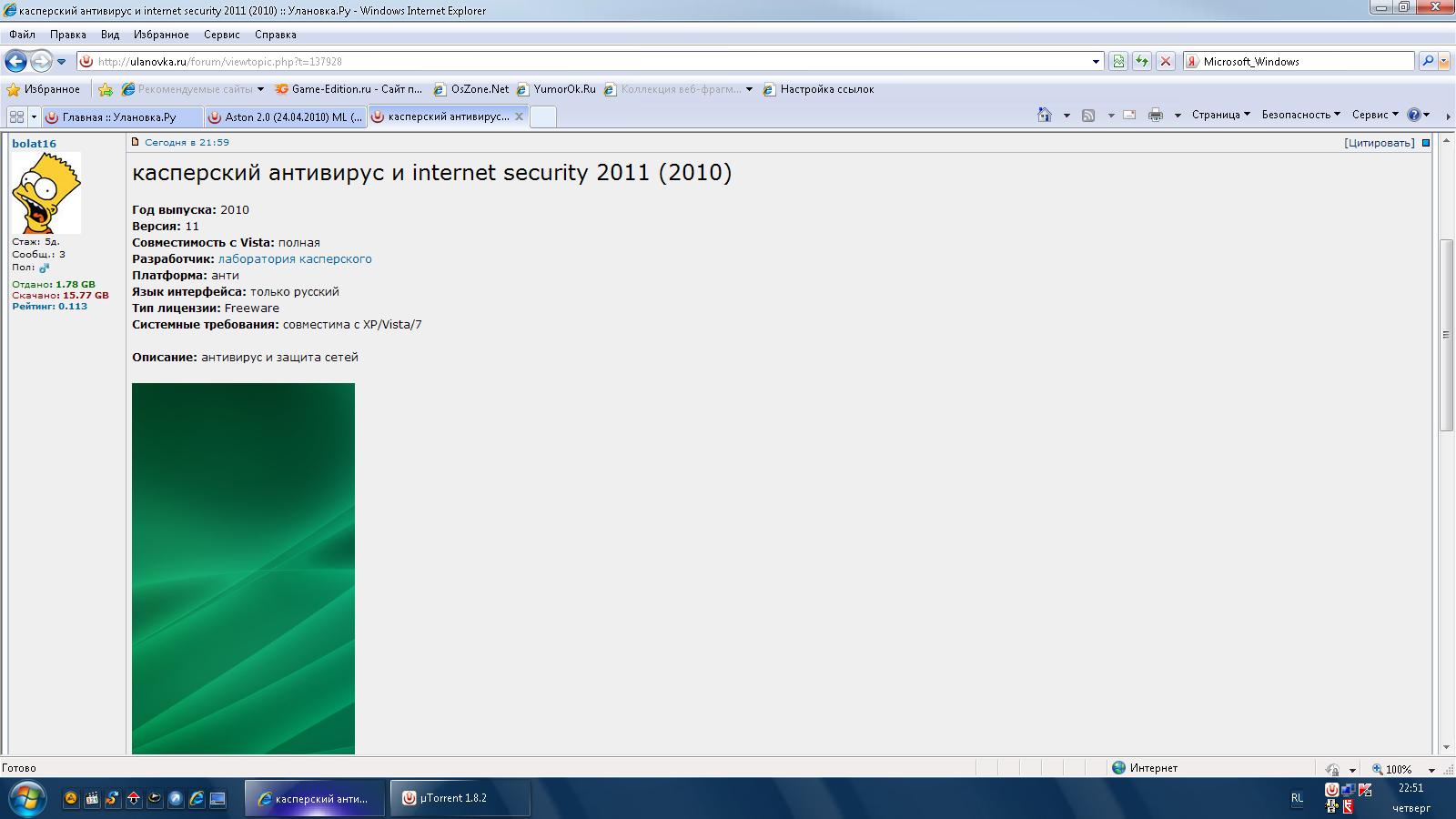Click the Internet Explorer quick launch icon
1456x819 pixels.
point(197,799)
